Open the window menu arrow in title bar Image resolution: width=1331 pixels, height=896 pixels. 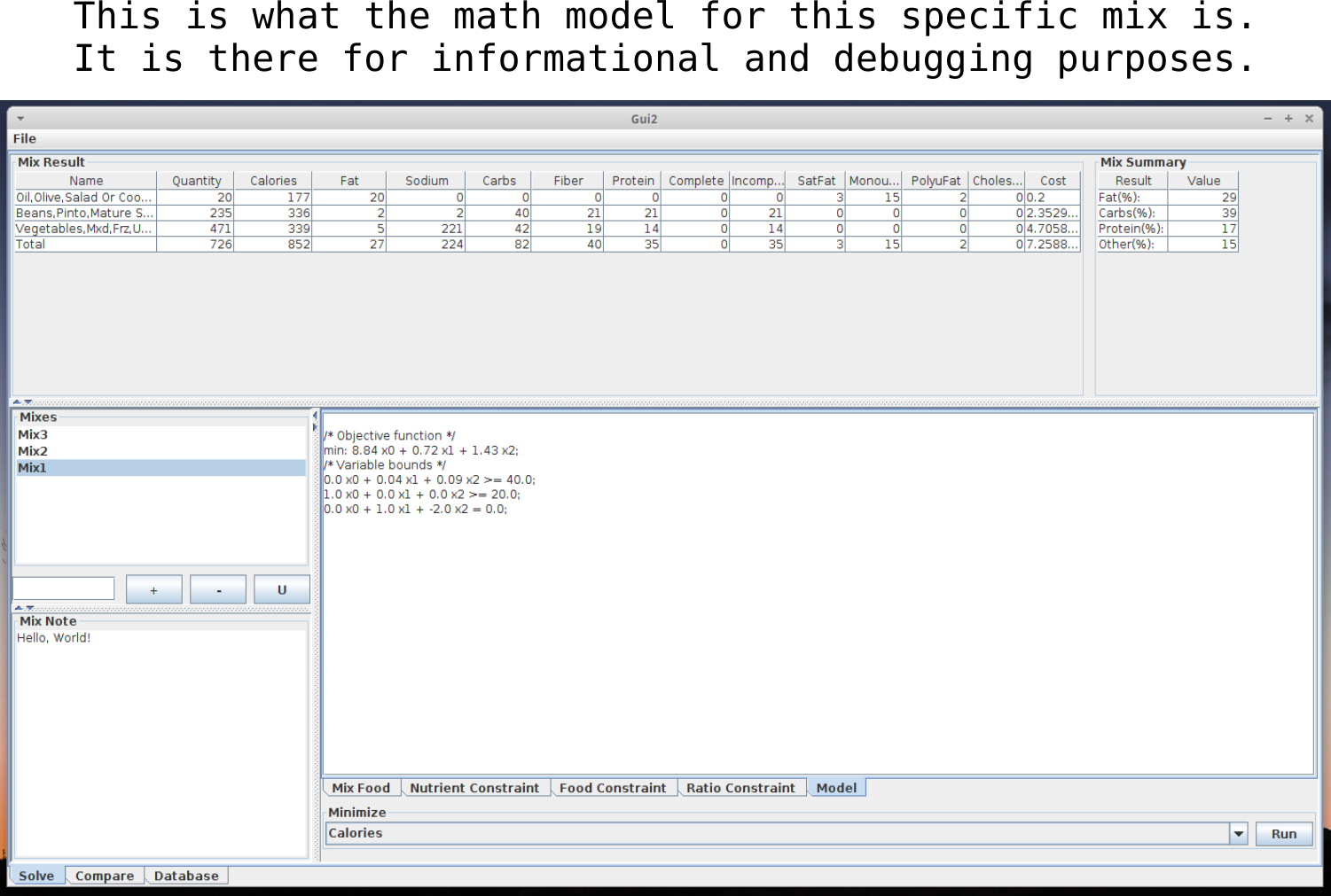[20, 119]
